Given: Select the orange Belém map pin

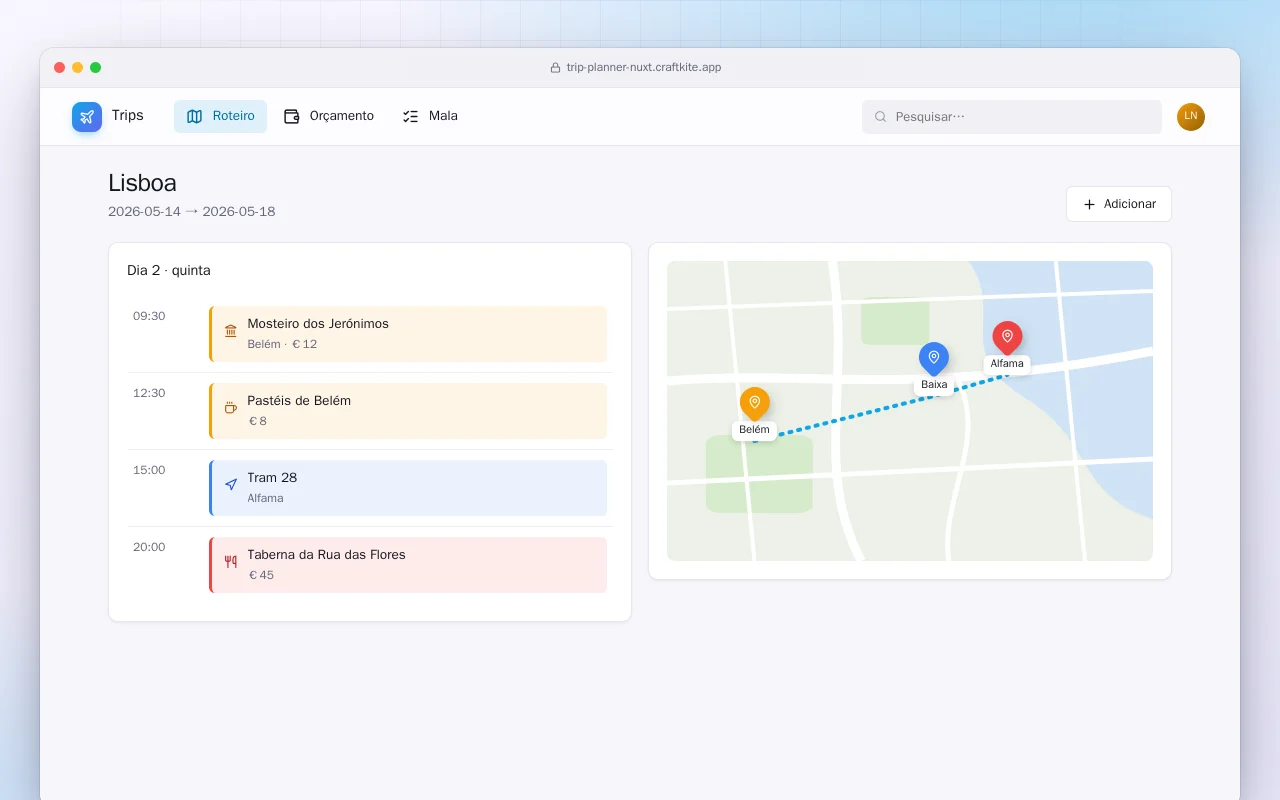Looking at the screenshot, I should [x=755, y=404].
